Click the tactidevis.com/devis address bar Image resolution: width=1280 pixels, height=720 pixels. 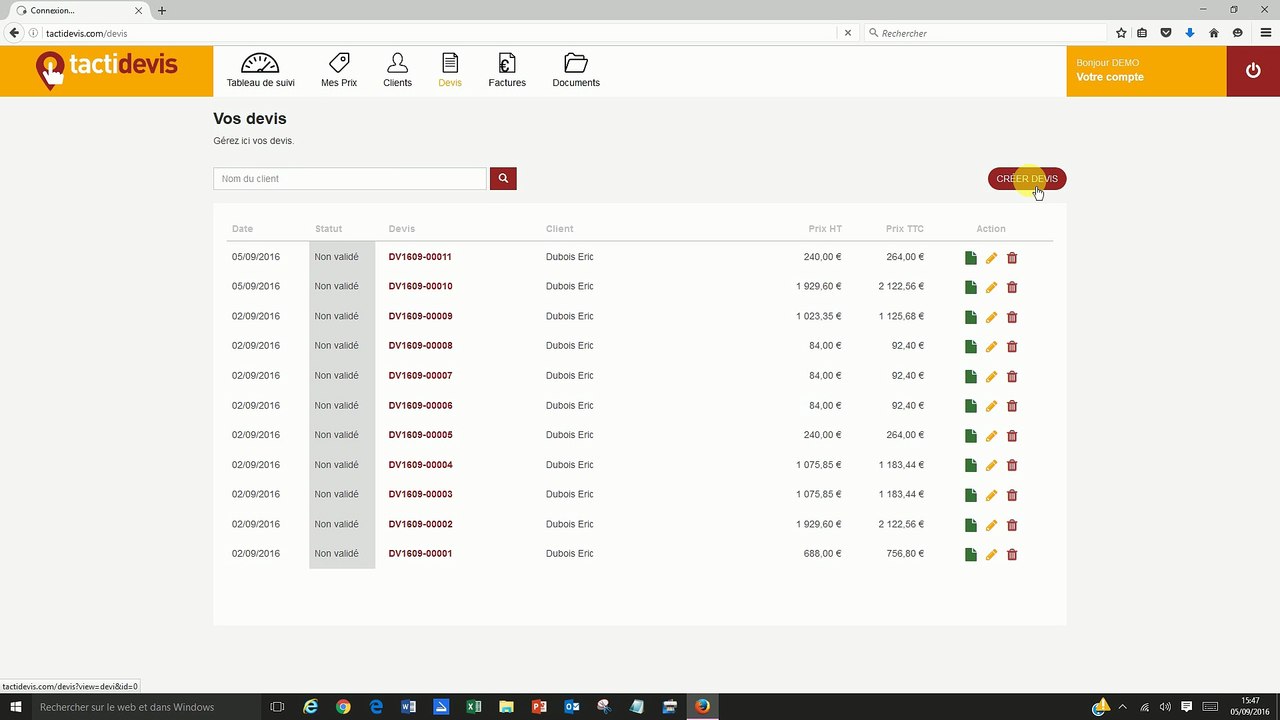pyautogui.click(x=440, y=33)
